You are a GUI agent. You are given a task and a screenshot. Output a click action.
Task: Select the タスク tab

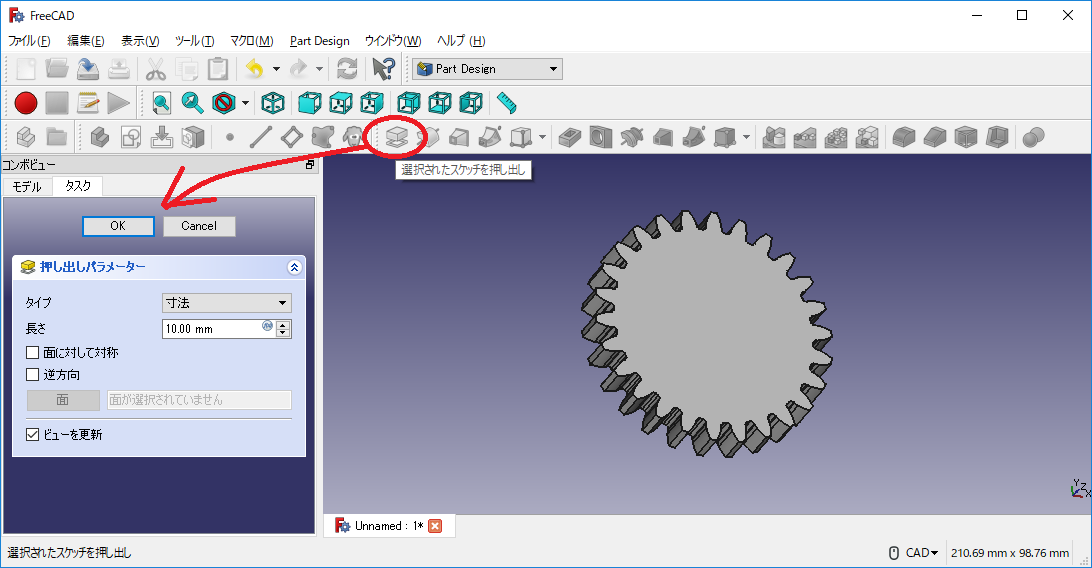(x=78, y=186)
